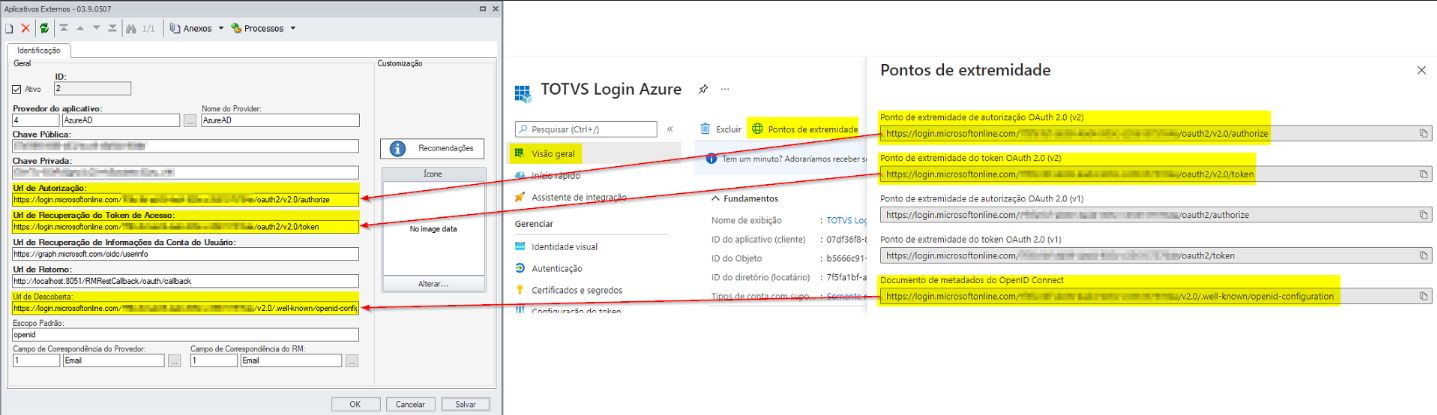Open Identidade visual in Azure menu

click(564, 246)
